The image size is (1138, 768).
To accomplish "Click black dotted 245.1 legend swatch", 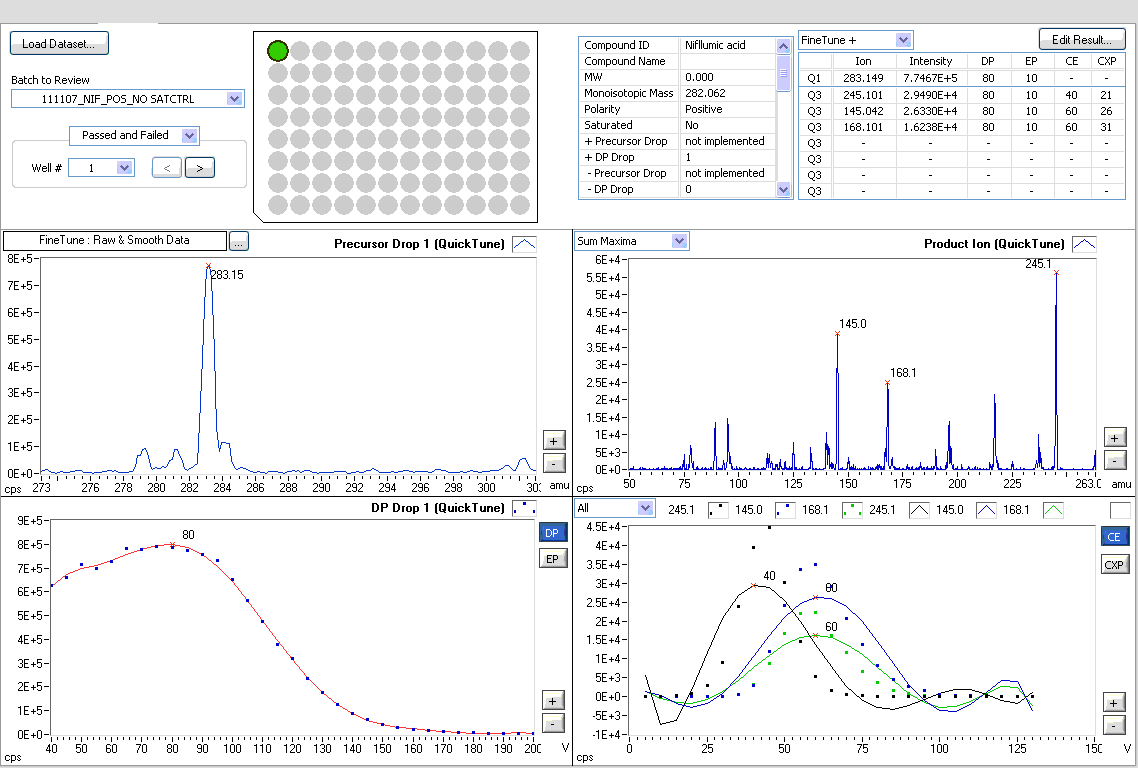I will pos(719,510).
